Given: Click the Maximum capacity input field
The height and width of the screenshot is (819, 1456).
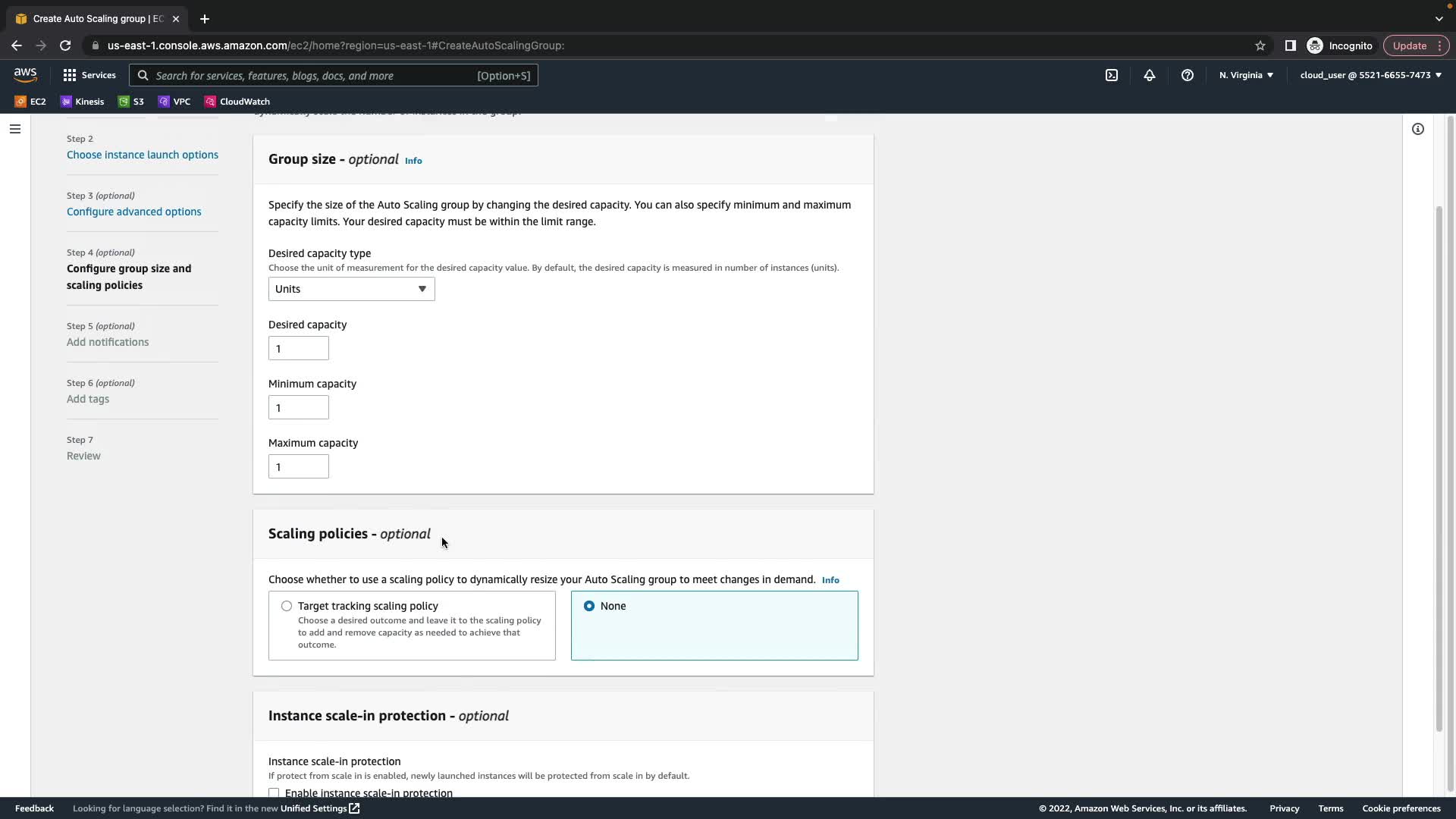Looking at the screenshot, I should pos(298,467).
